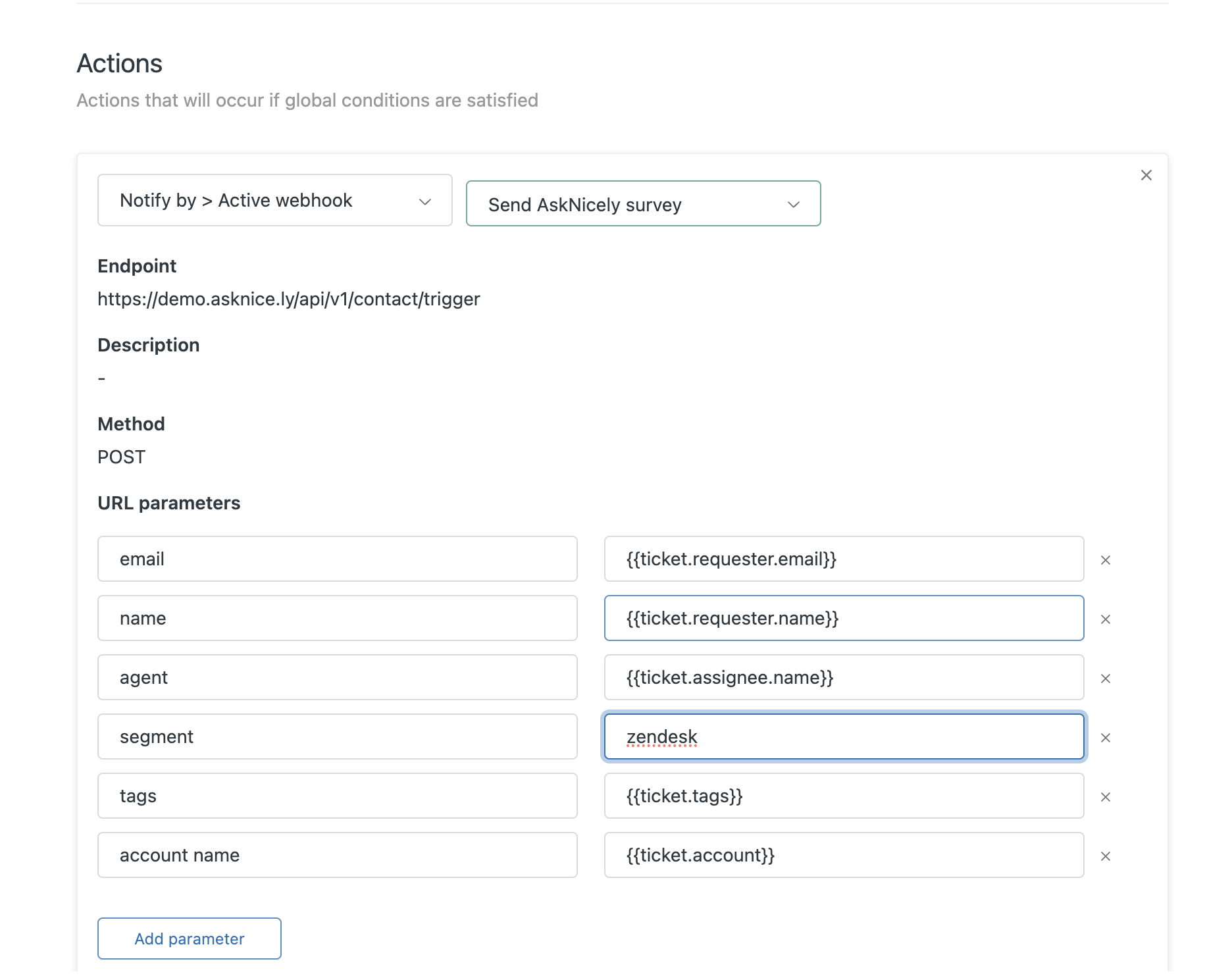Edit the segment parameter key field
This screenshot has width=1232, height=978.
click(338, 736)
